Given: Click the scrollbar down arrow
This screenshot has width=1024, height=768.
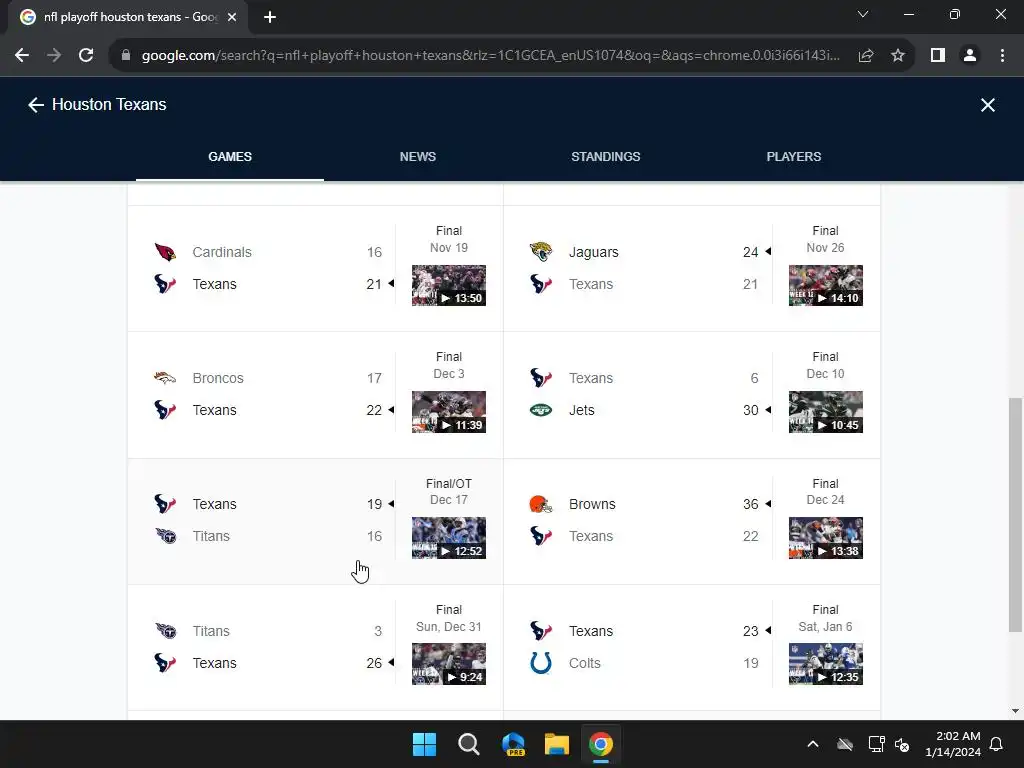Looking at the screenshot, I should click(1015, 711).
